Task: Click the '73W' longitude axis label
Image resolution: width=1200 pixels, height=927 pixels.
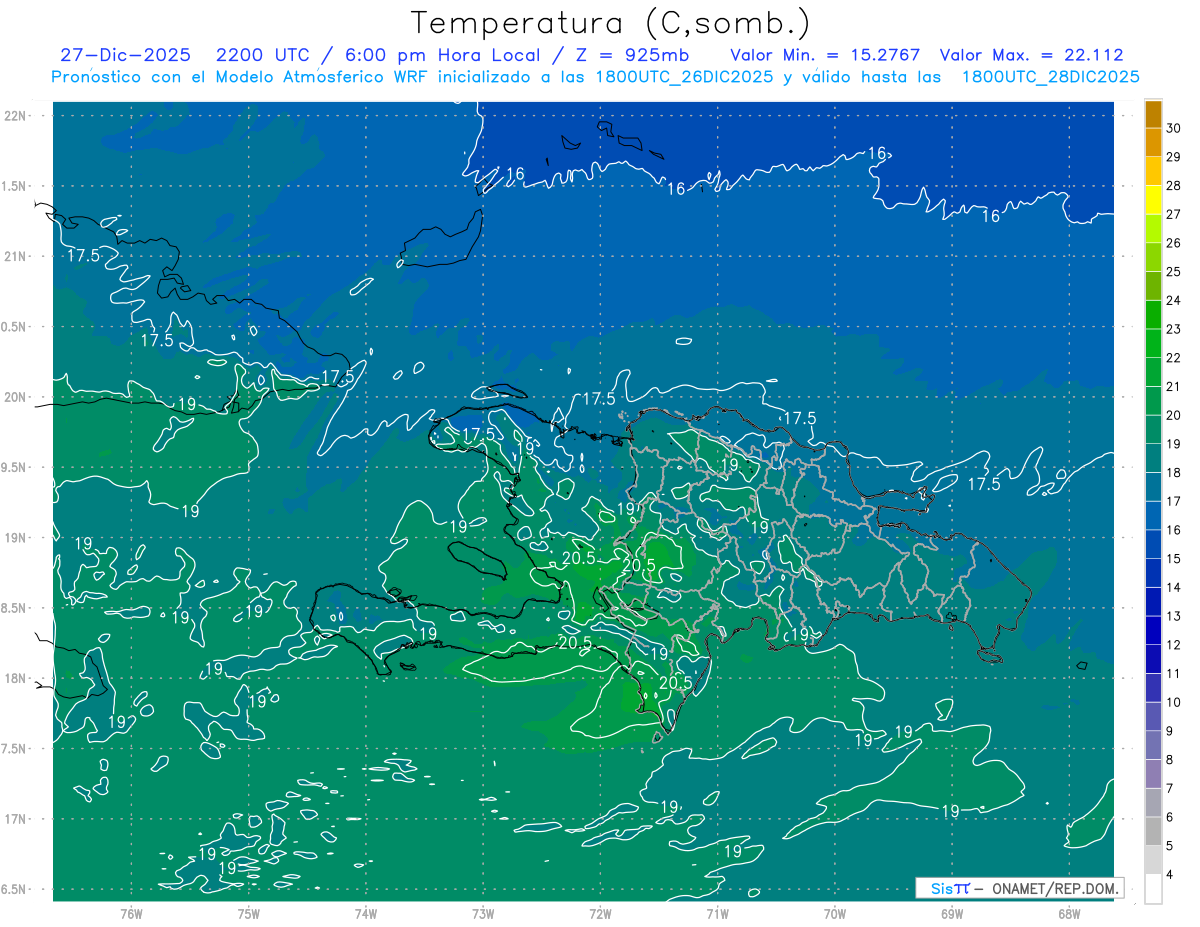Action: click(483, 913)
